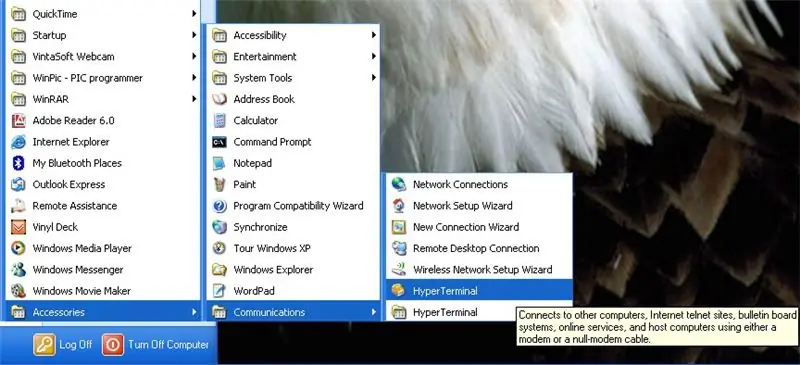Viewport: 800px width, 365px height.
Task: Click the Paint brush-cup icon
Action: pyautogui.click(x=219, y=184)
